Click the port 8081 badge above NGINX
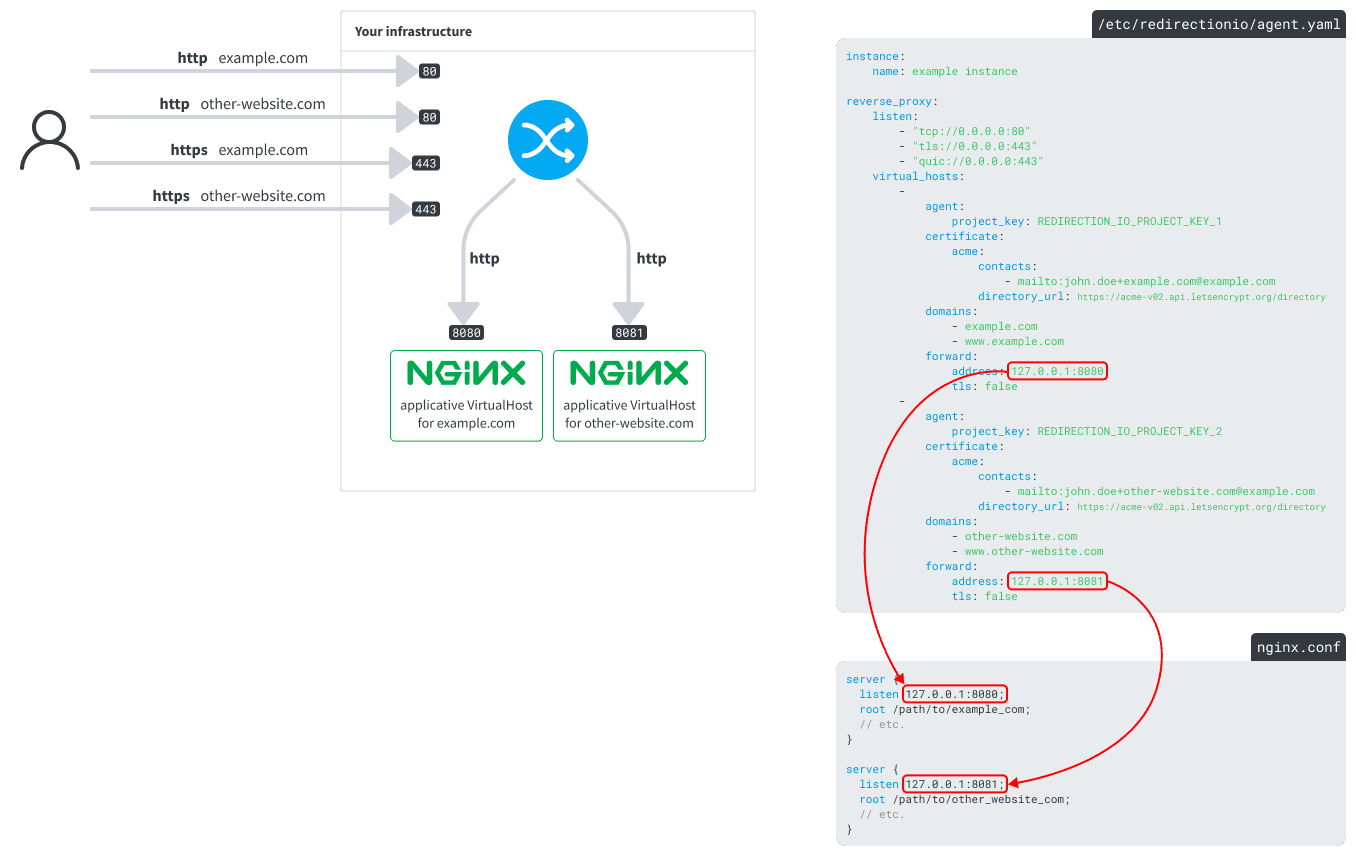Image resolution: width=1356 pixels, height=856 pixels. 629,331
